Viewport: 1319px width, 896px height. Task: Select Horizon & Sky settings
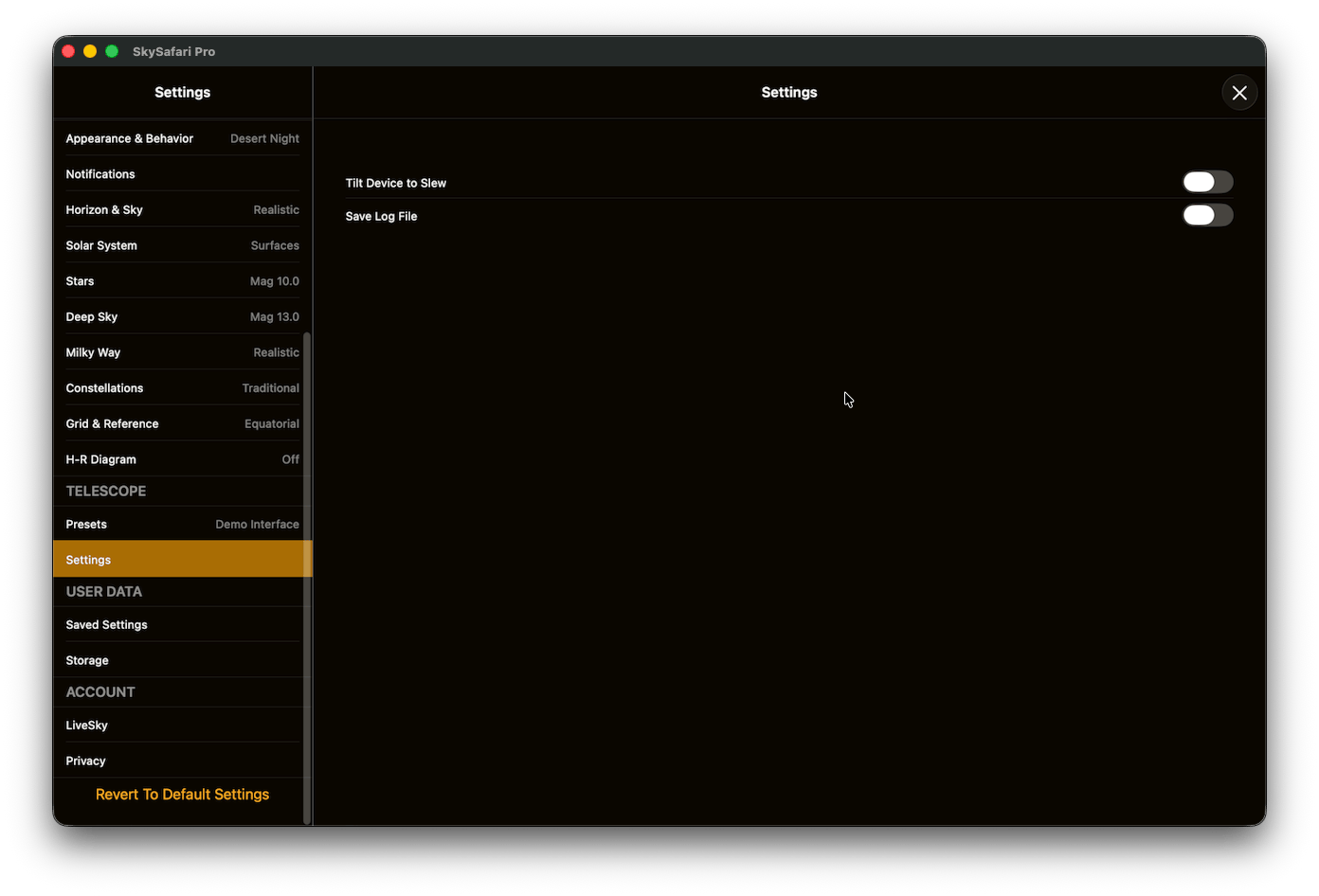pyautogui.click(x=182, y=210)
